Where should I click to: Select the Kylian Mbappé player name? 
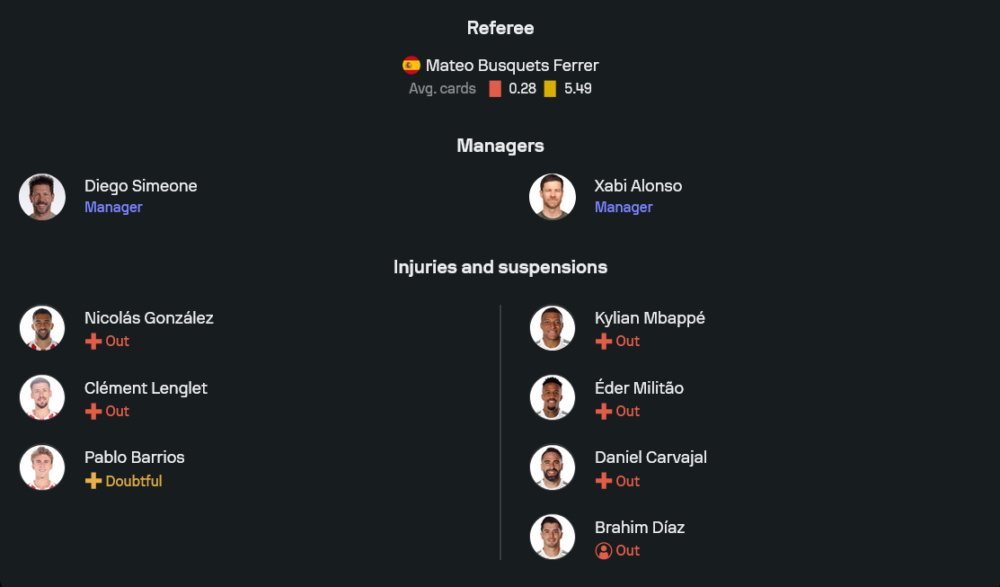tap(650, 318)
